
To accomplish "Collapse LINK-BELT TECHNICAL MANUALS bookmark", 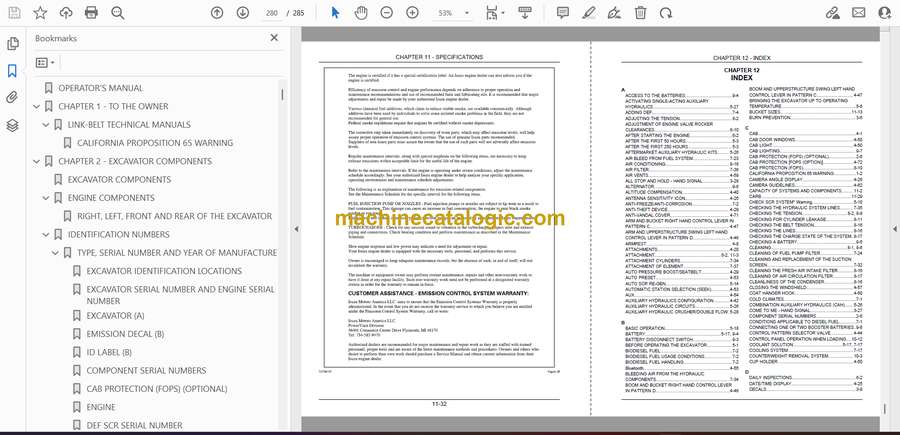I will [x=46, y=125].
